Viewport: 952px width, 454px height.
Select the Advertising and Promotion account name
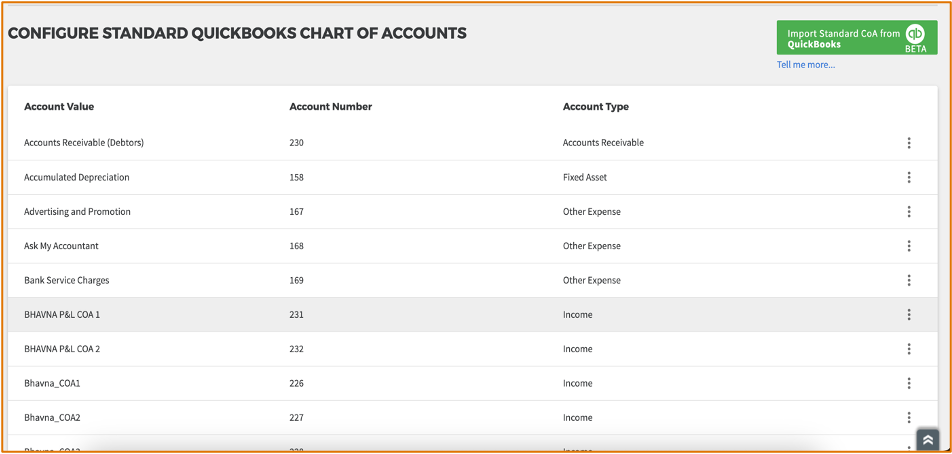[x=77, y=212]
